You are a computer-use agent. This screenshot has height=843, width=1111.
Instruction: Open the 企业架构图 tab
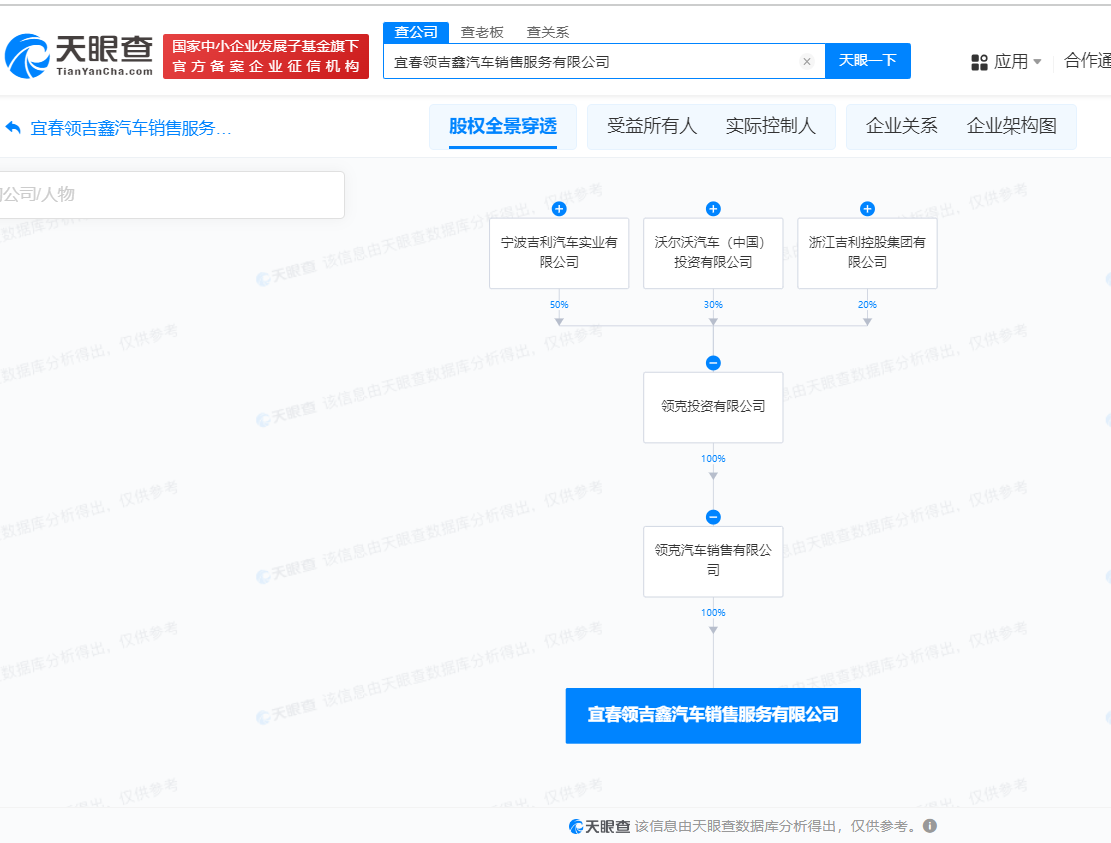click(x=1011, y=126)
